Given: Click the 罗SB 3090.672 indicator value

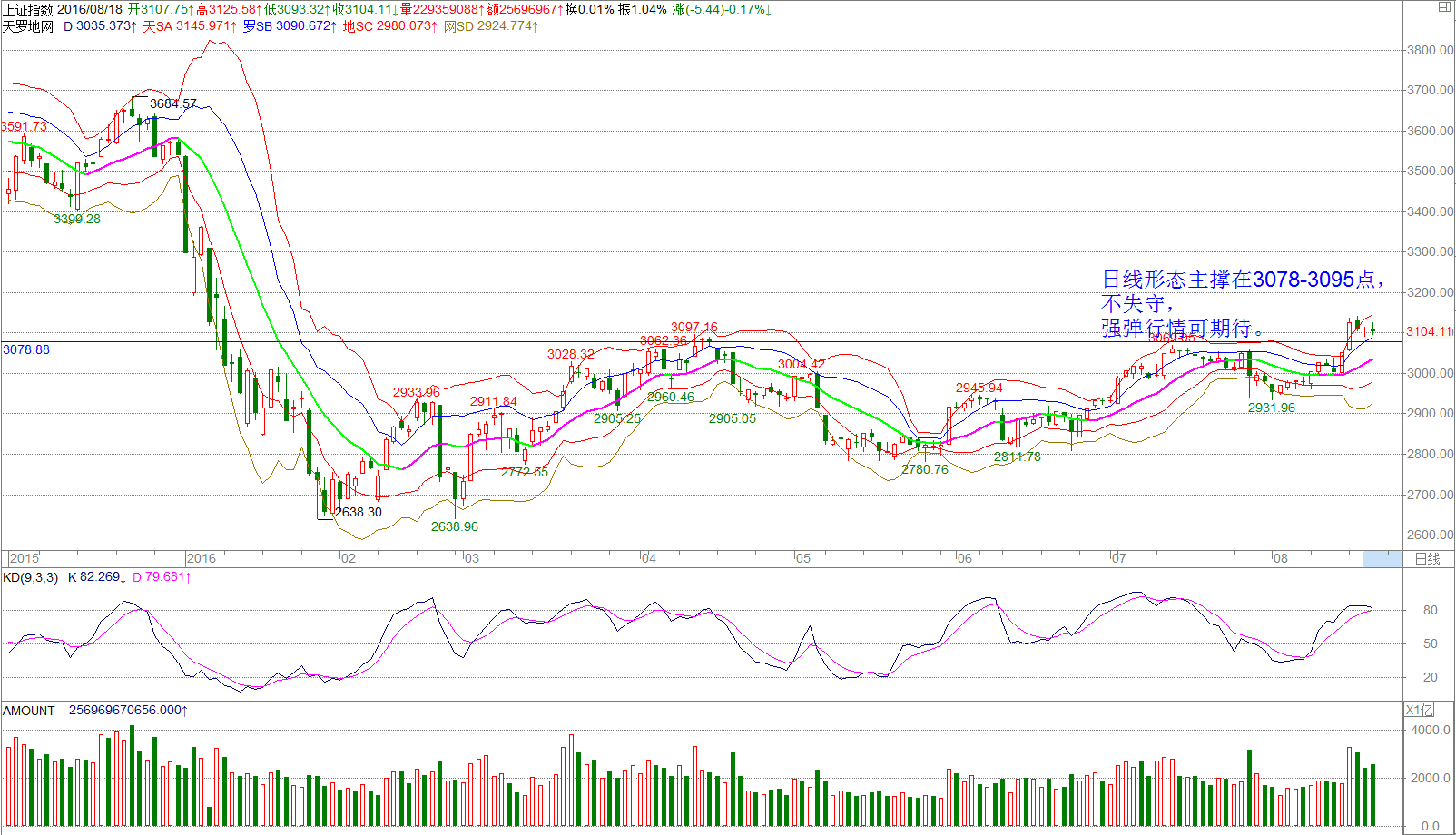Looking at the screenshot, I should click(x=290, y=26).
